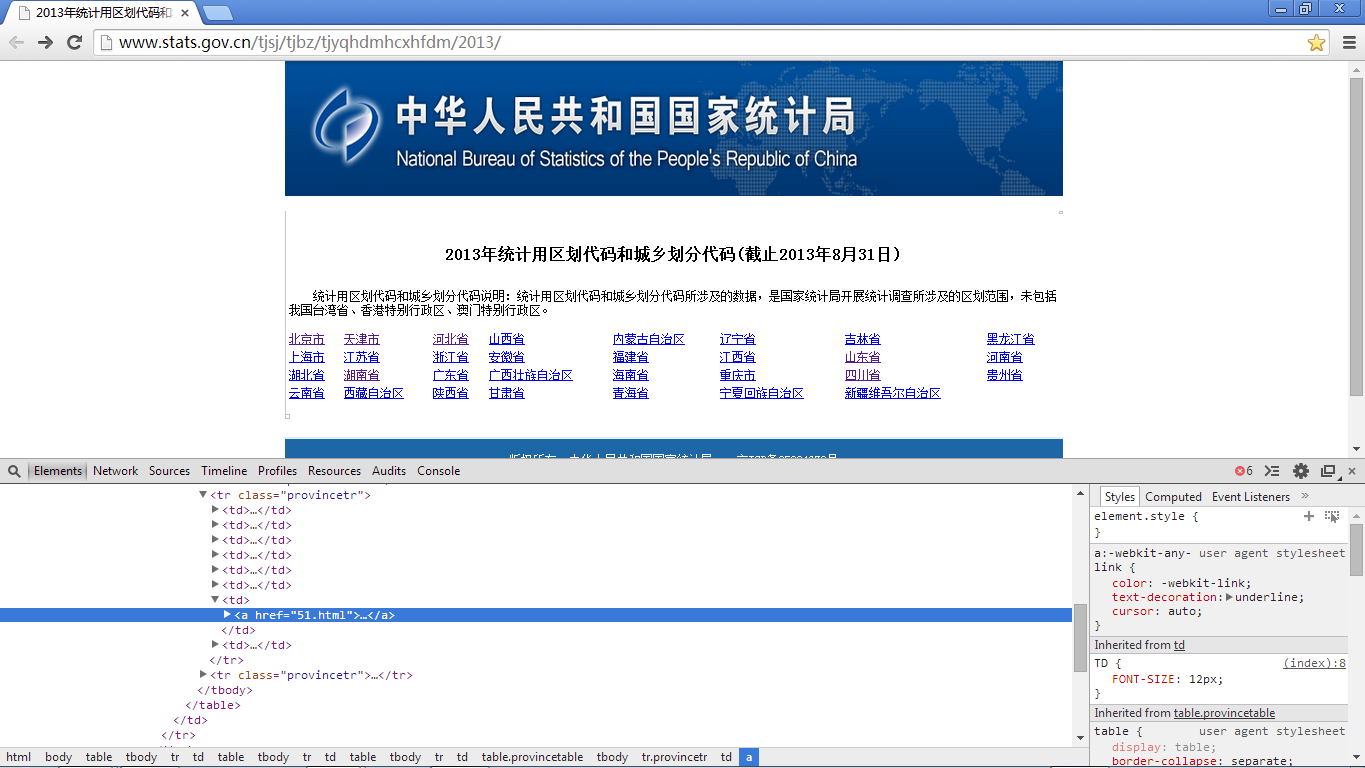Toggle the console drawer icon in DevTools
Viewport: 1365px width, 768px height.
point(1272,470)
